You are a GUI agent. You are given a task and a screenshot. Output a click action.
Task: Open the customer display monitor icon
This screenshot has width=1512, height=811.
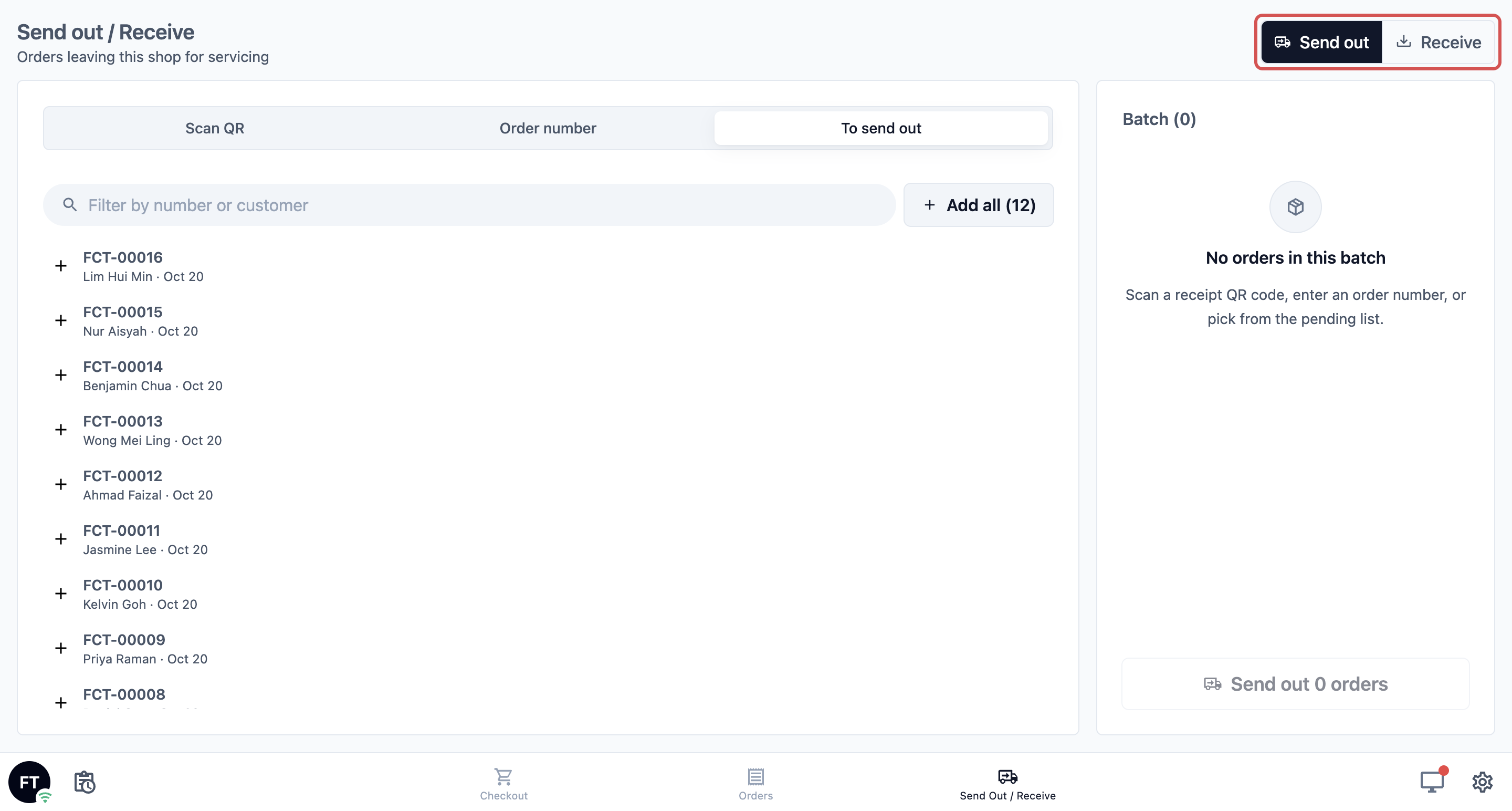click(1432, 782)
